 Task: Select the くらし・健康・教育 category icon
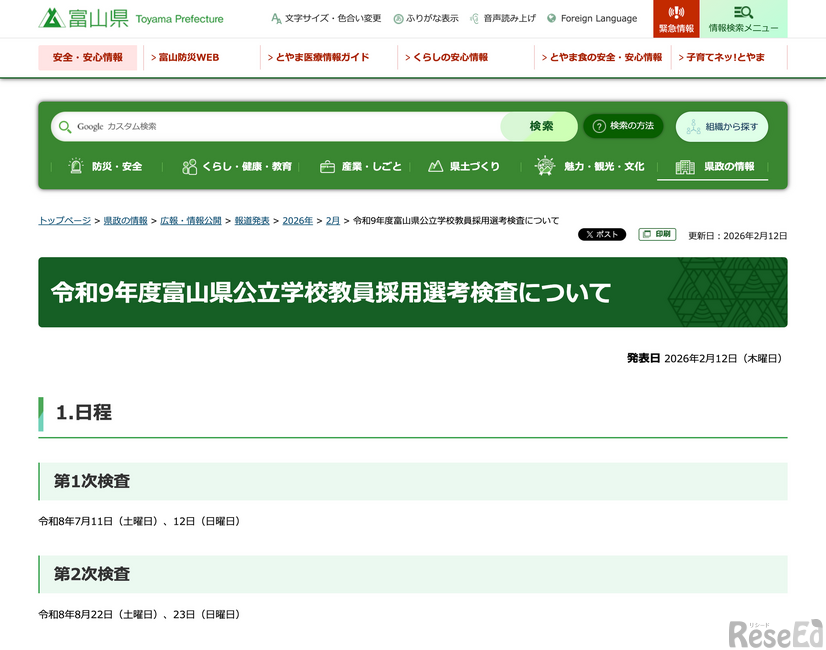[188, 166]
